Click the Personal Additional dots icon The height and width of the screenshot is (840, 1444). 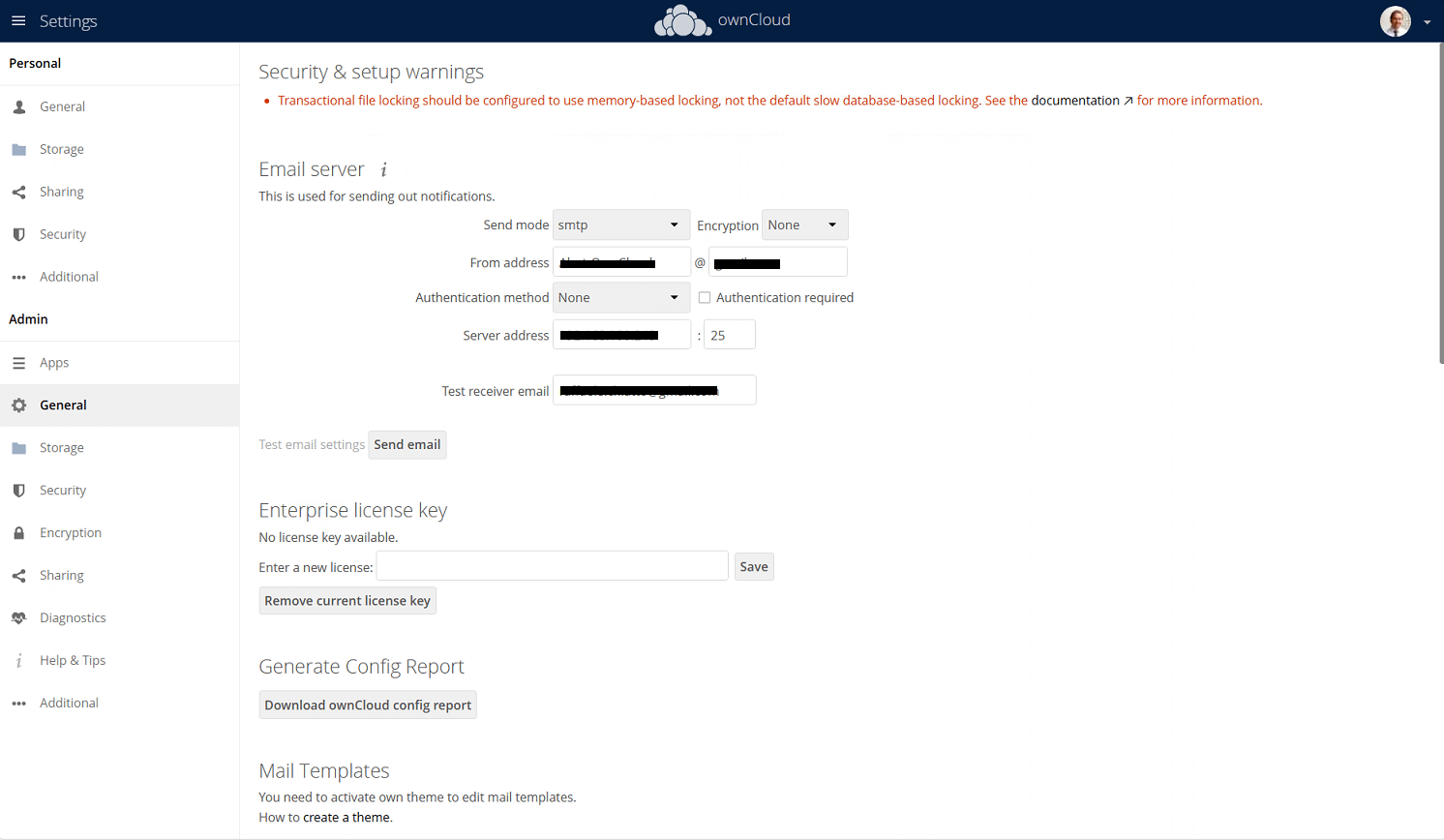18,278
